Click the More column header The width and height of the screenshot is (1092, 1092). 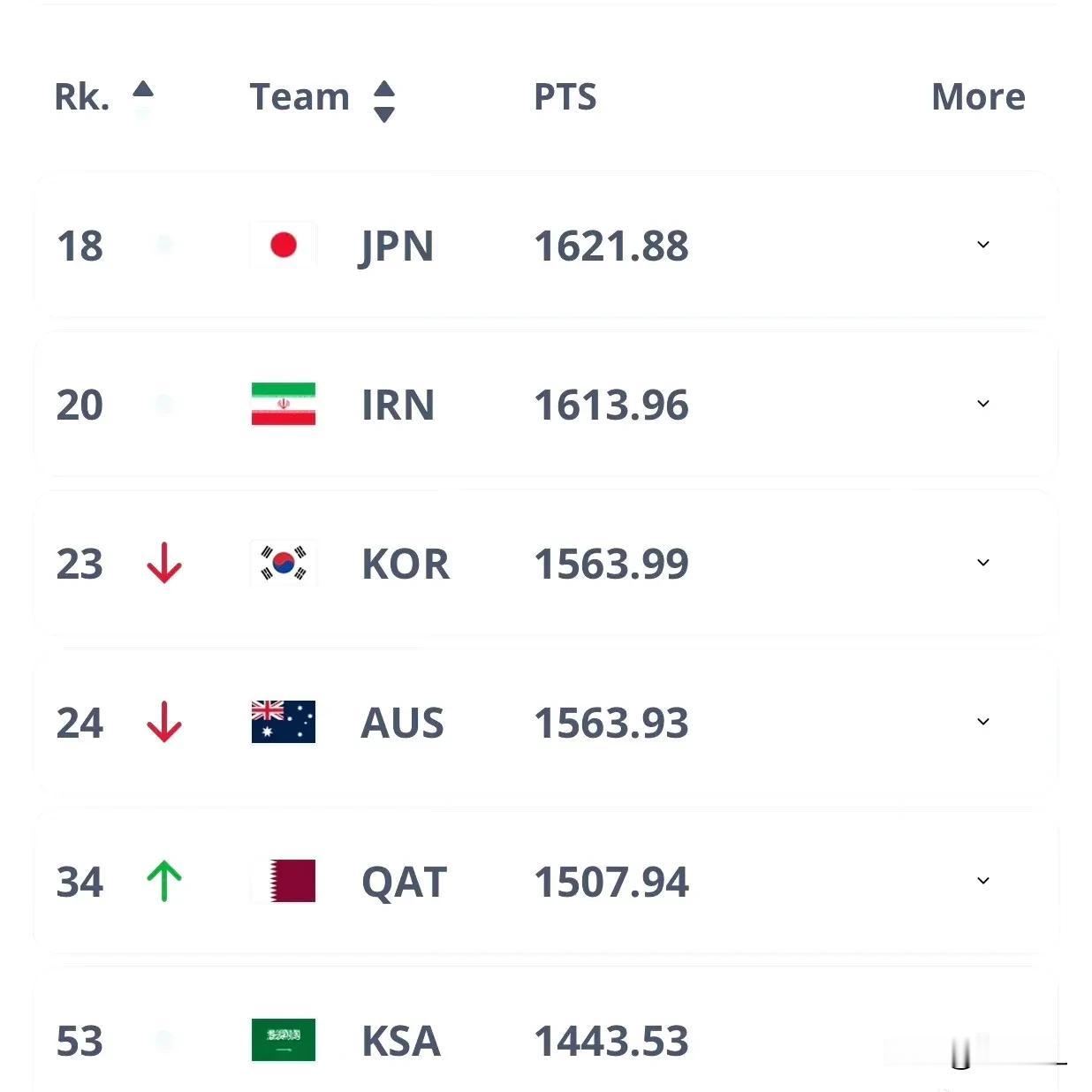pos(978,97)
